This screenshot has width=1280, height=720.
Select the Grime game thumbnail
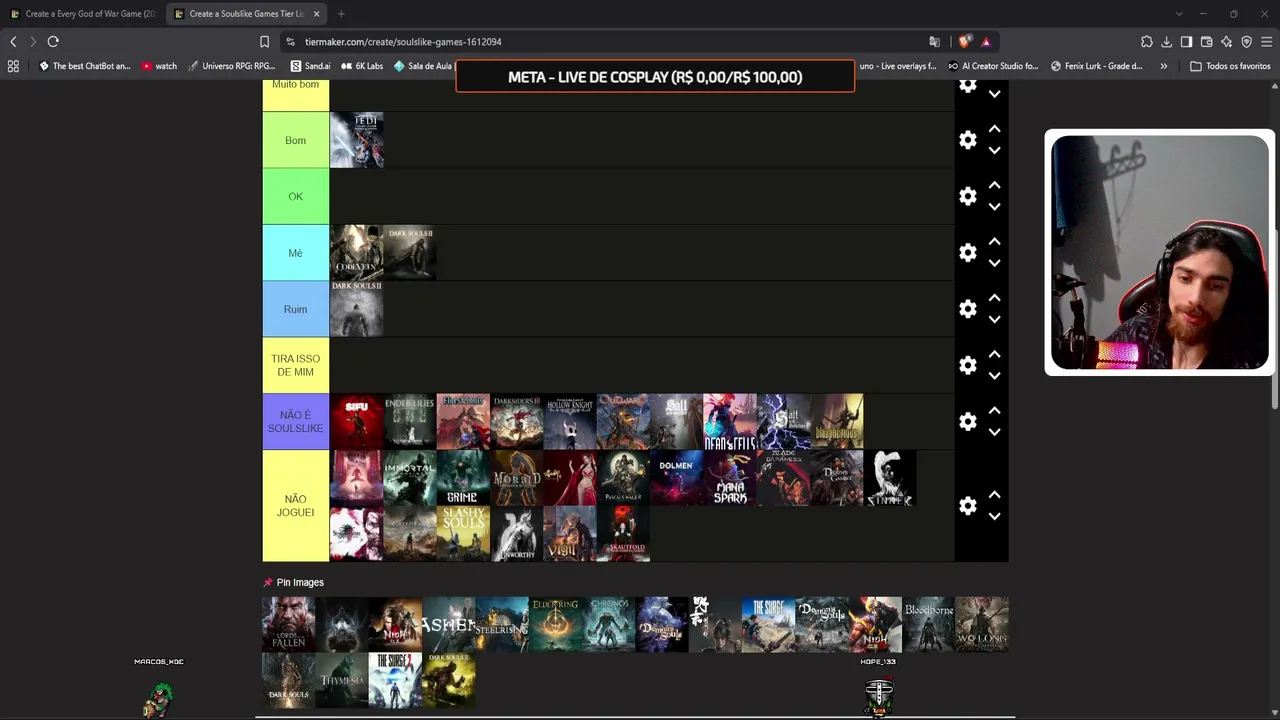point(463,478)
